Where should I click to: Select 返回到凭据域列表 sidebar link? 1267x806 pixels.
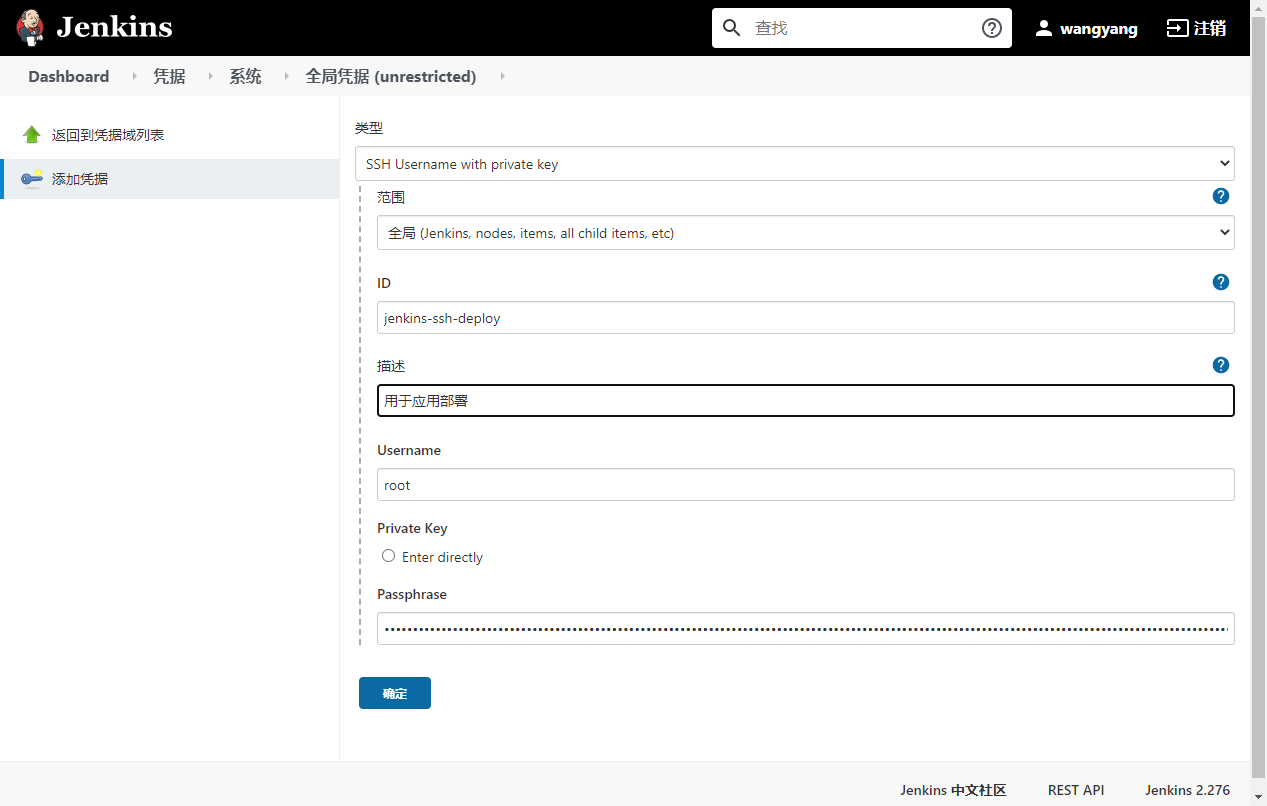click(x=108, y=135)
